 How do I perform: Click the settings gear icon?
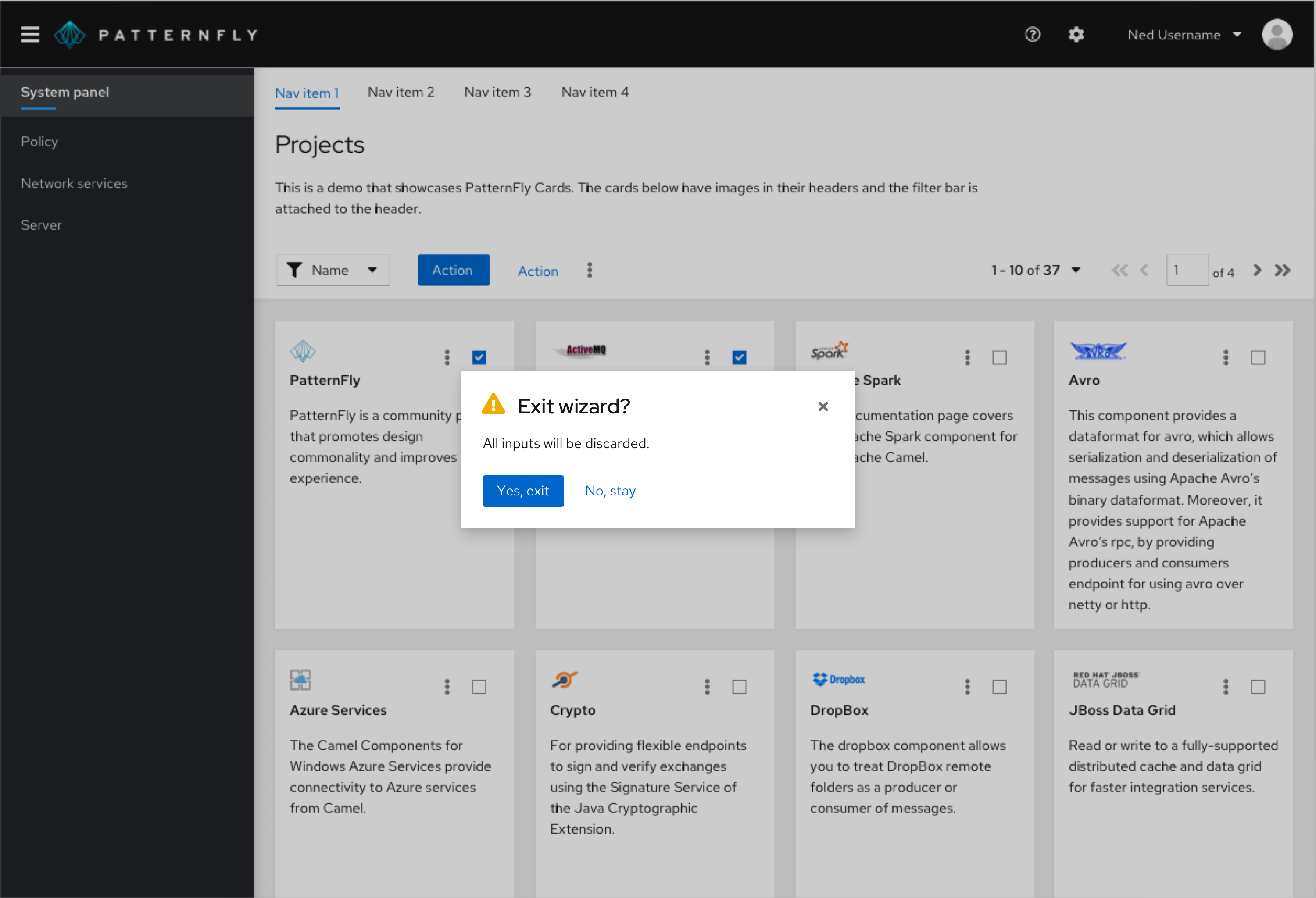pos(1076,35)
